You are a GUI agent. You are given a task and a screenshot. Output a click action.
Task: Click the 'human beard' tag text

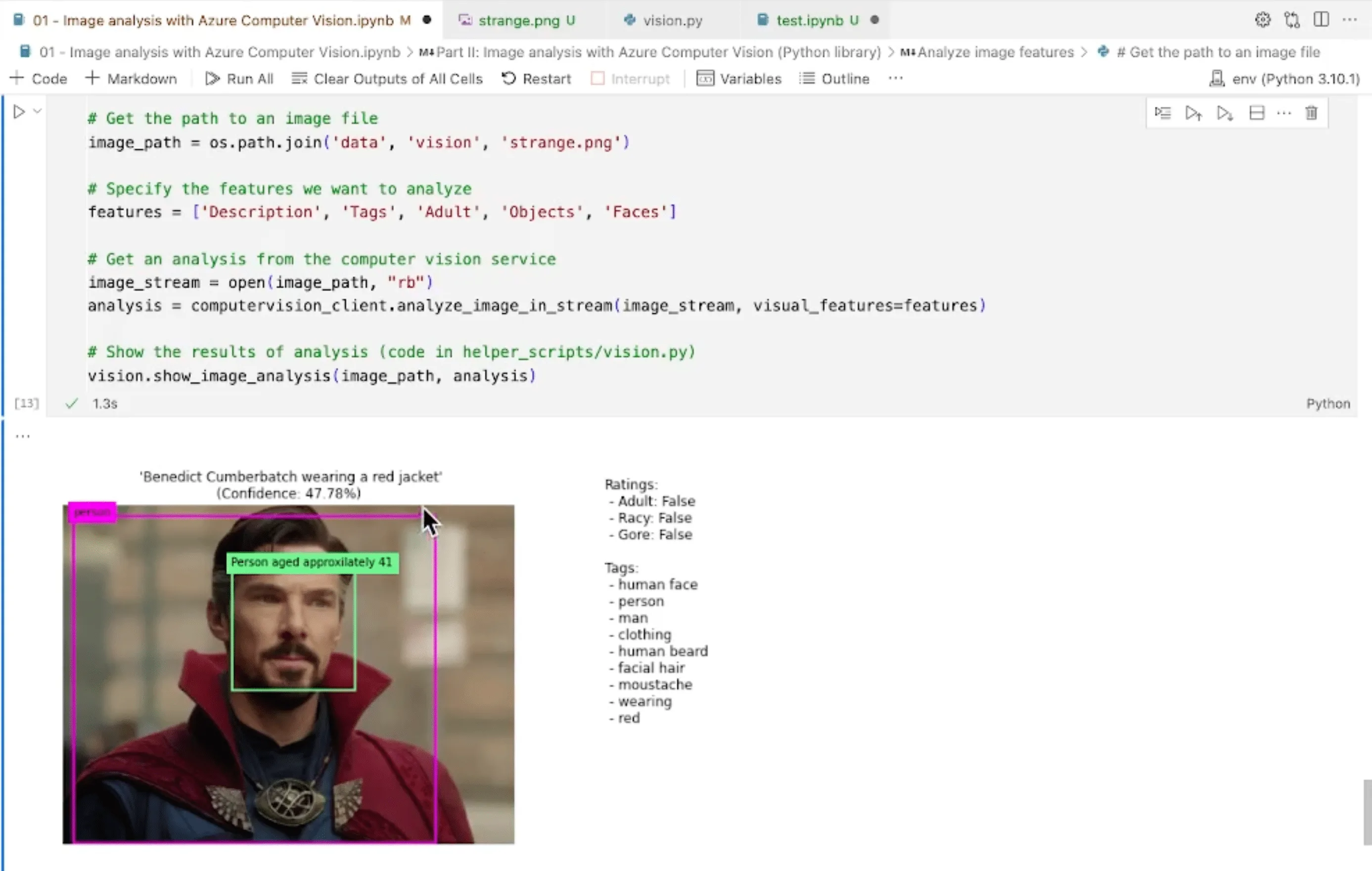pyautogui.click(x=663, y=651)
